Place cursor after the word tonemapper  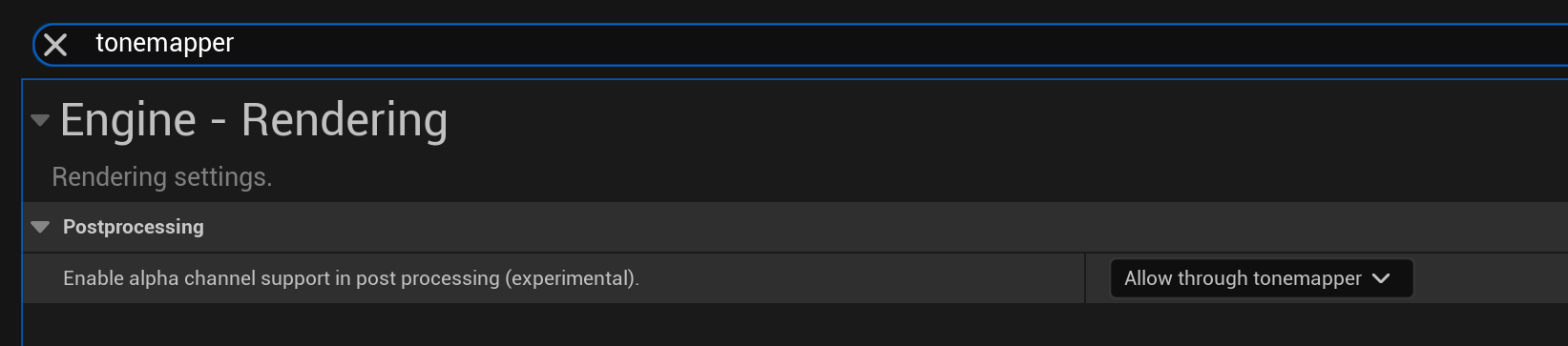pyautogui.click(x=235, y=43)
